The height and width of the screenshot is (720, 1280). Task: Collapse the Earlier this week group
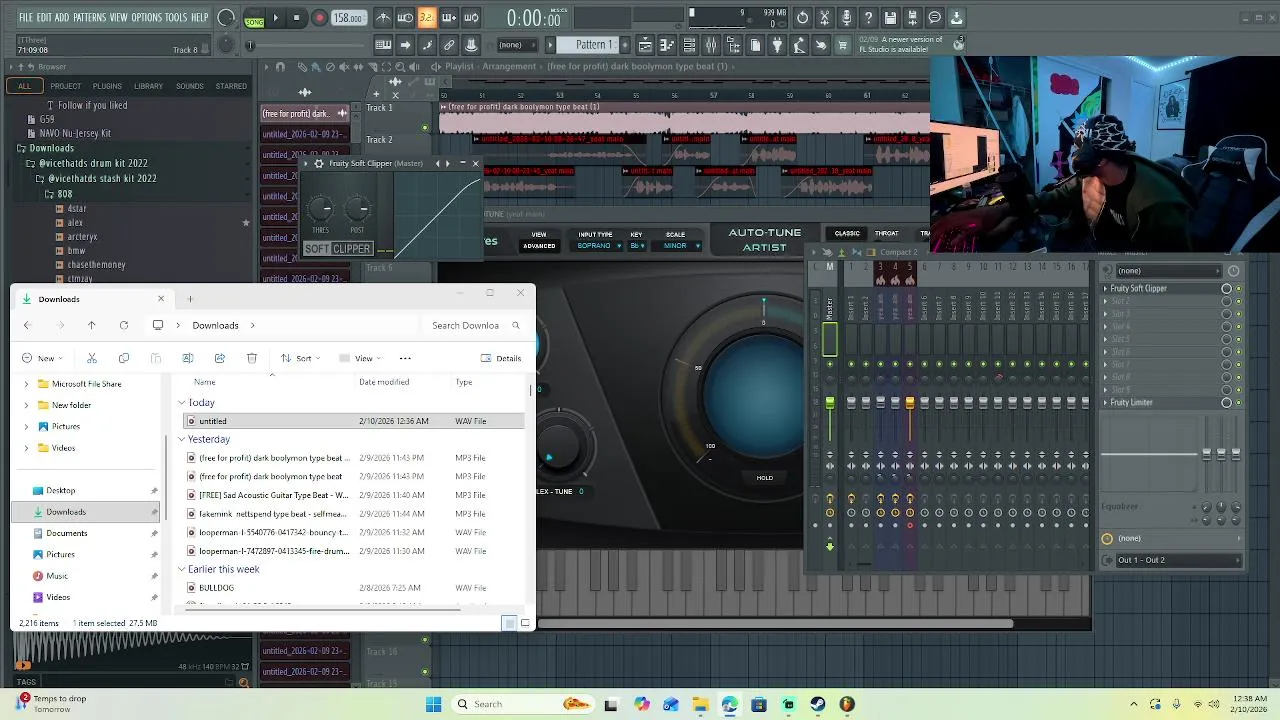point(182,569)
